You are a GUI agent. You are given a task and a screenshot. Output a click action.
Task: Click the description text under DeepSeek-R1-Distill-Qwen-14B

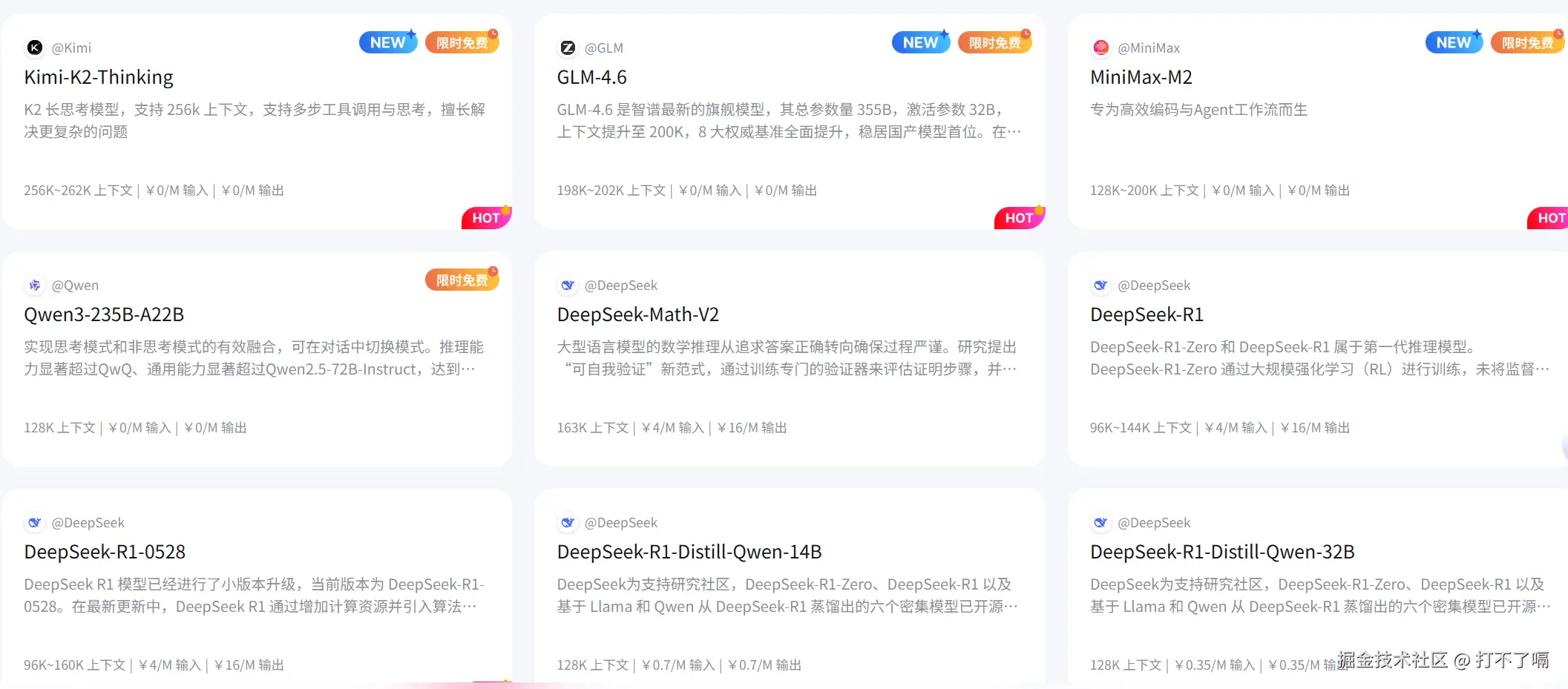coord(787,596)
